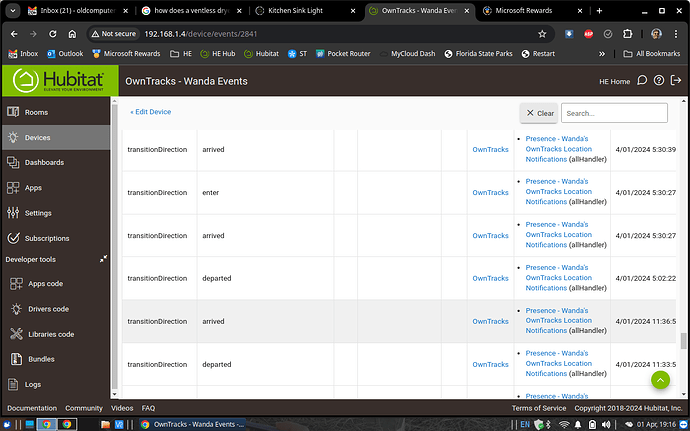Click the Hubitat logo
This screenshot has width=690, height=431.
pos(60,81)
